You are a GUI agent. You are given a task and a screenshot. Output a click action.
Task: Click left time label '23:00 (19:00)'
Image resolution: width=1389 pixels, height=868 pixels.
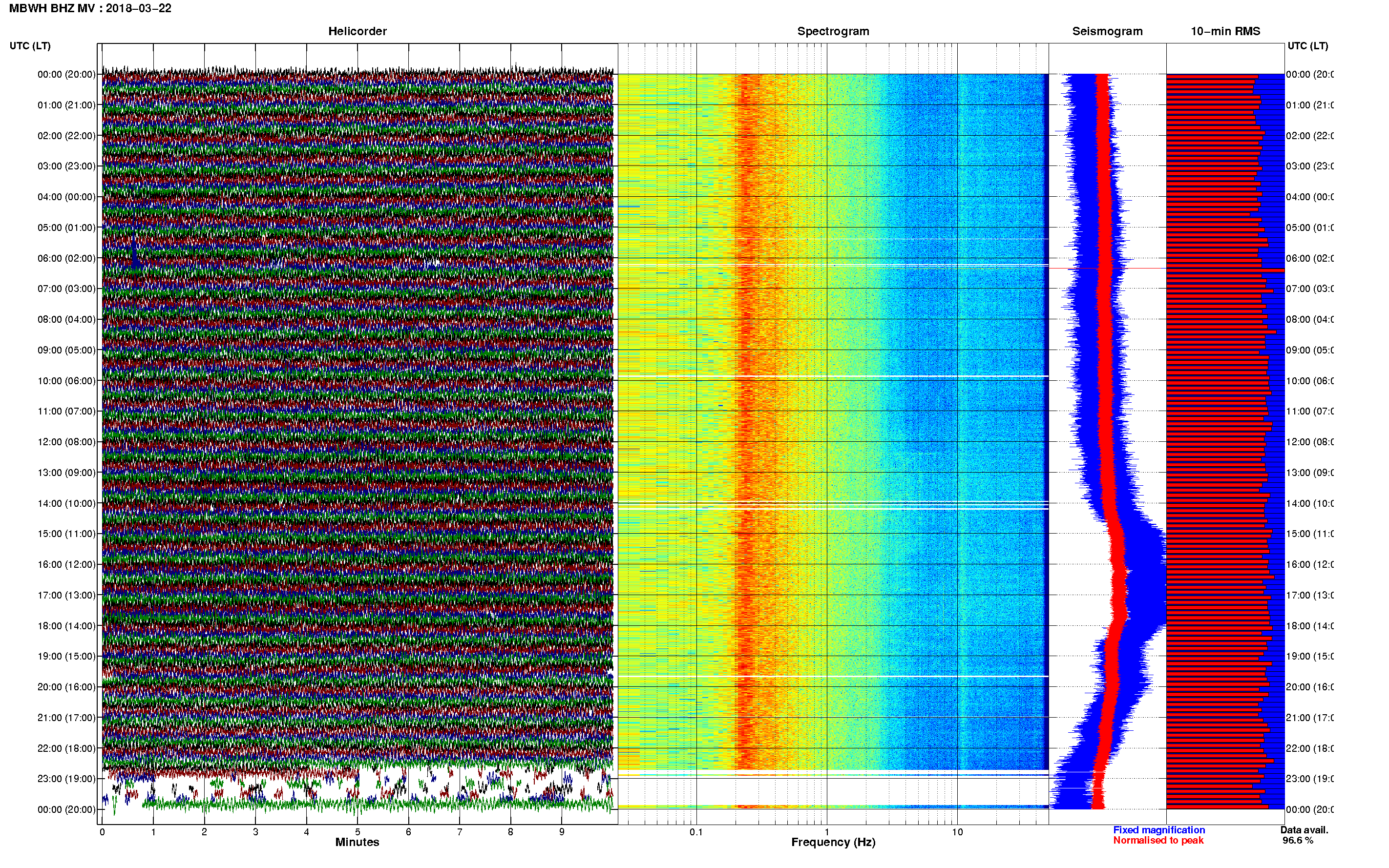(x=66, y=779)
